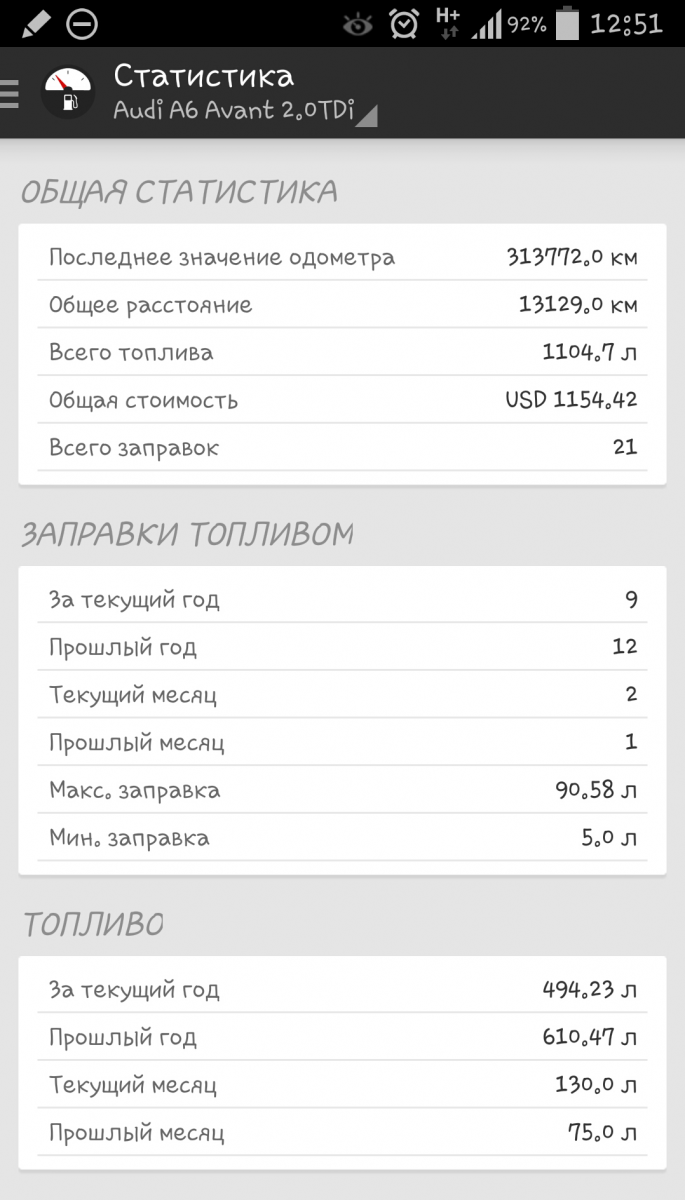The width and height of the screenshot is (685, 1200).
Task: Tap the do-not-disturb status icon
Action: pyautogui.click(x=81, y=23)
